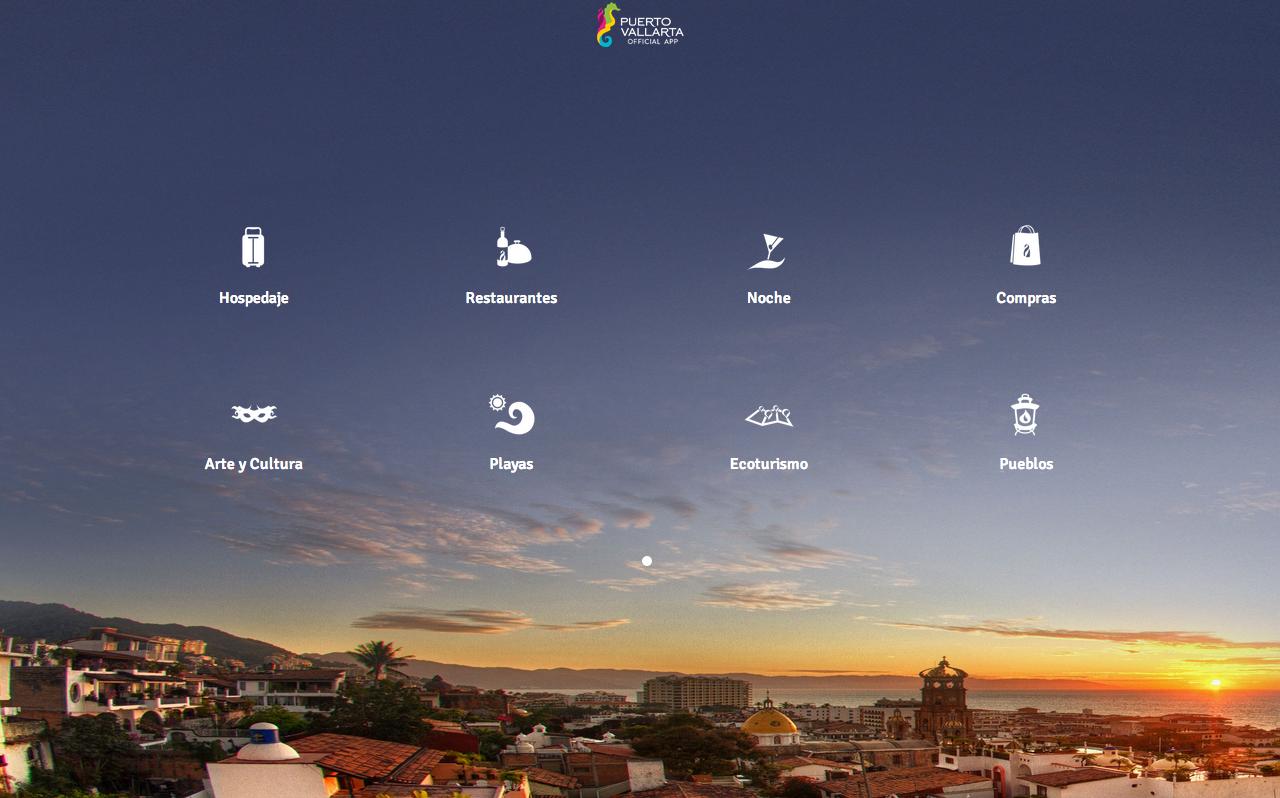1280x798 pixels.
Task: Select the Ecoturismo hiking icon
Action: [768, 414]
